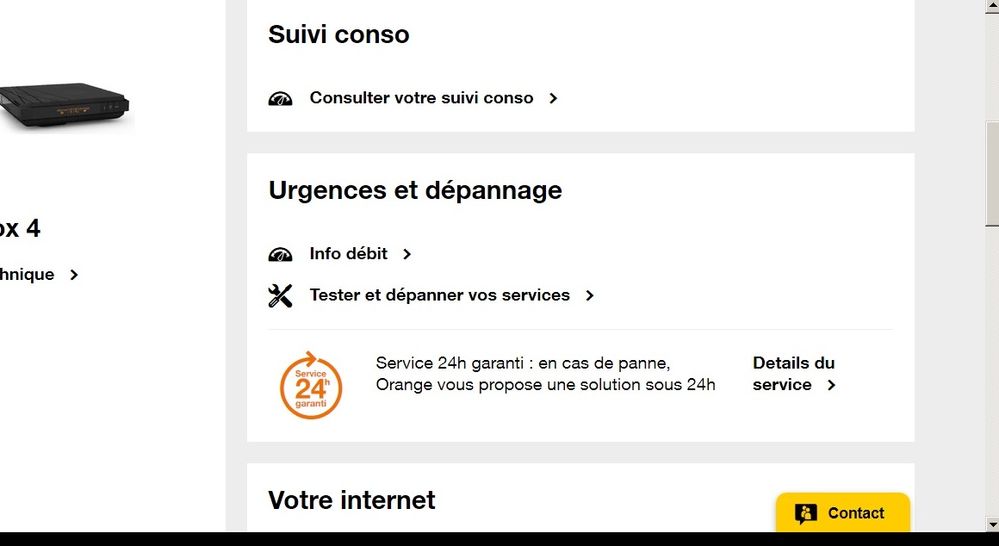Click the Service 24h garanti description text
The image size is (999, 546).
point(545,374)
